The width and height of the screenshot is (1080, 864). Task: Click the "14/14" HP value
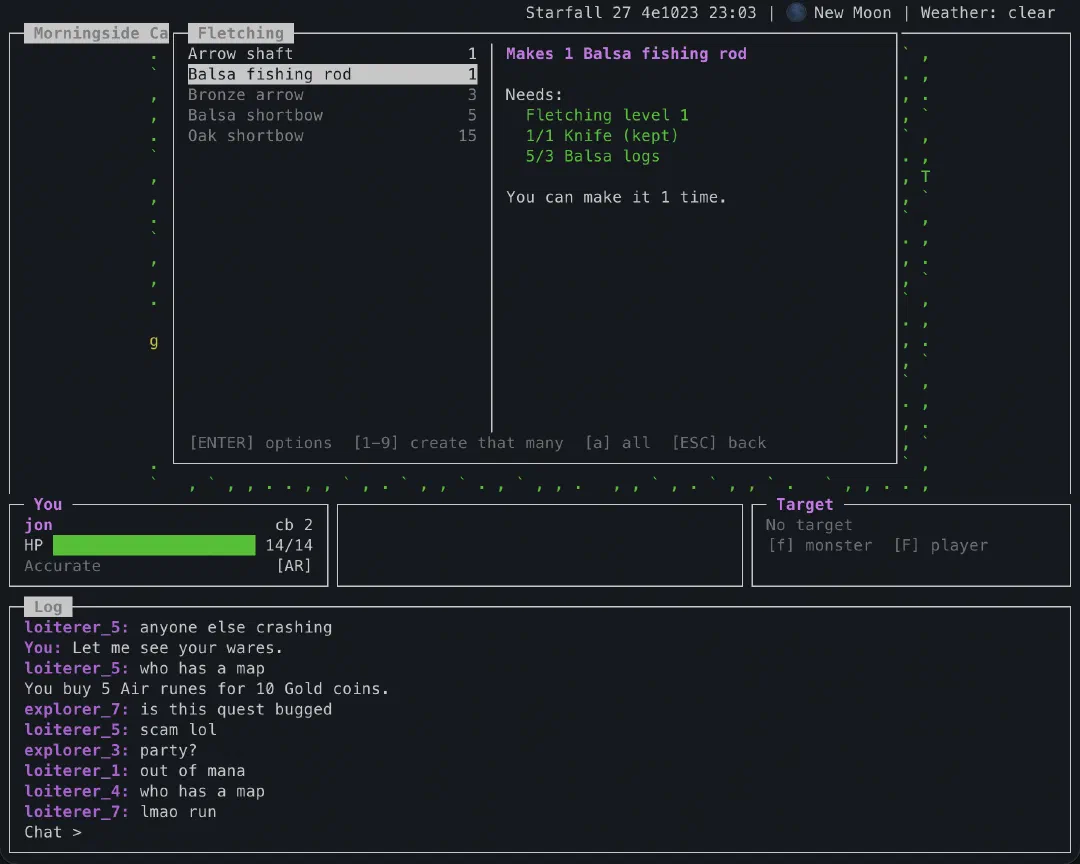point(289,546)
